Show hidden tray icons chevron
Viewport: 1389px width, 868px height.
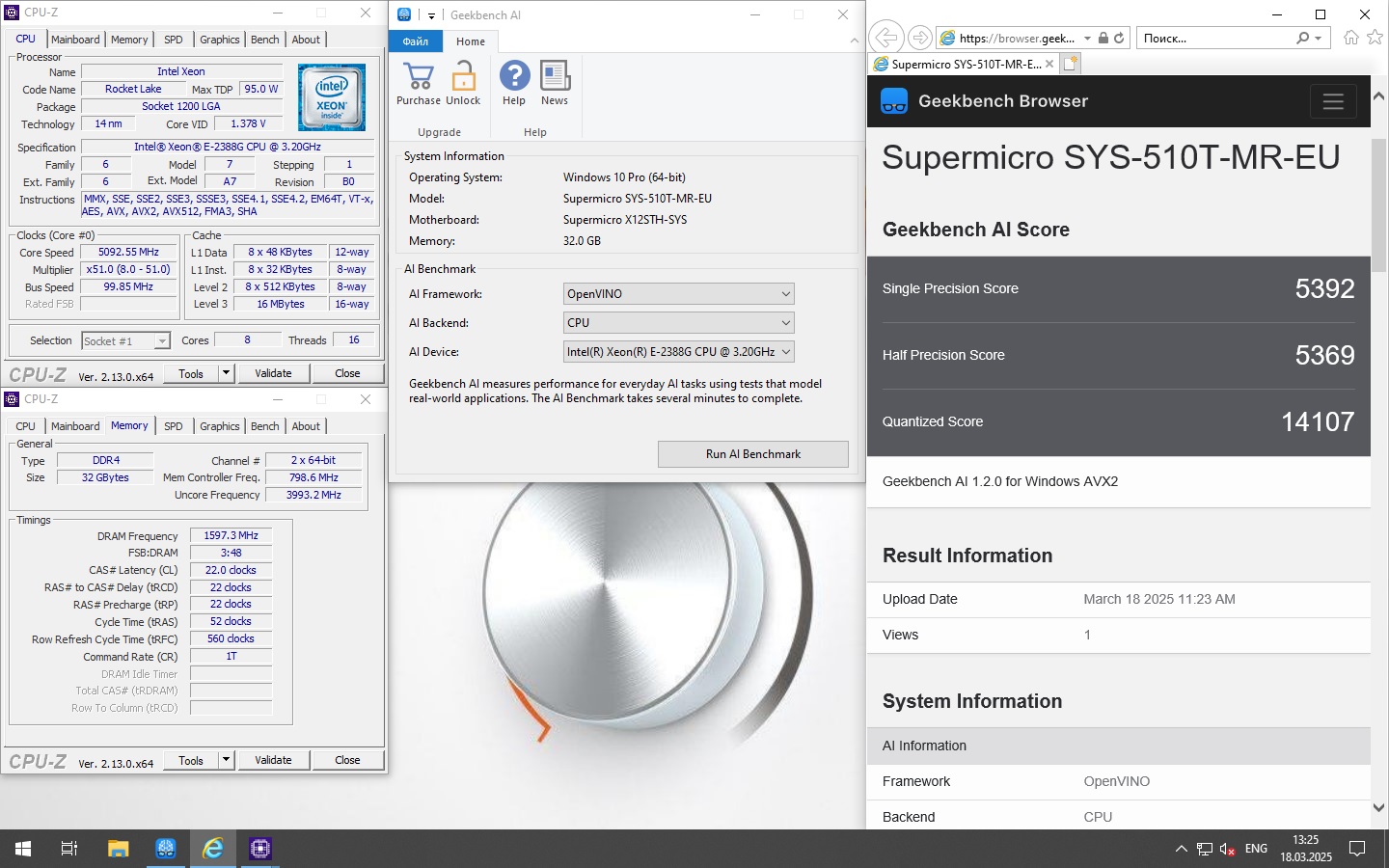click(x=1182, y=849)
